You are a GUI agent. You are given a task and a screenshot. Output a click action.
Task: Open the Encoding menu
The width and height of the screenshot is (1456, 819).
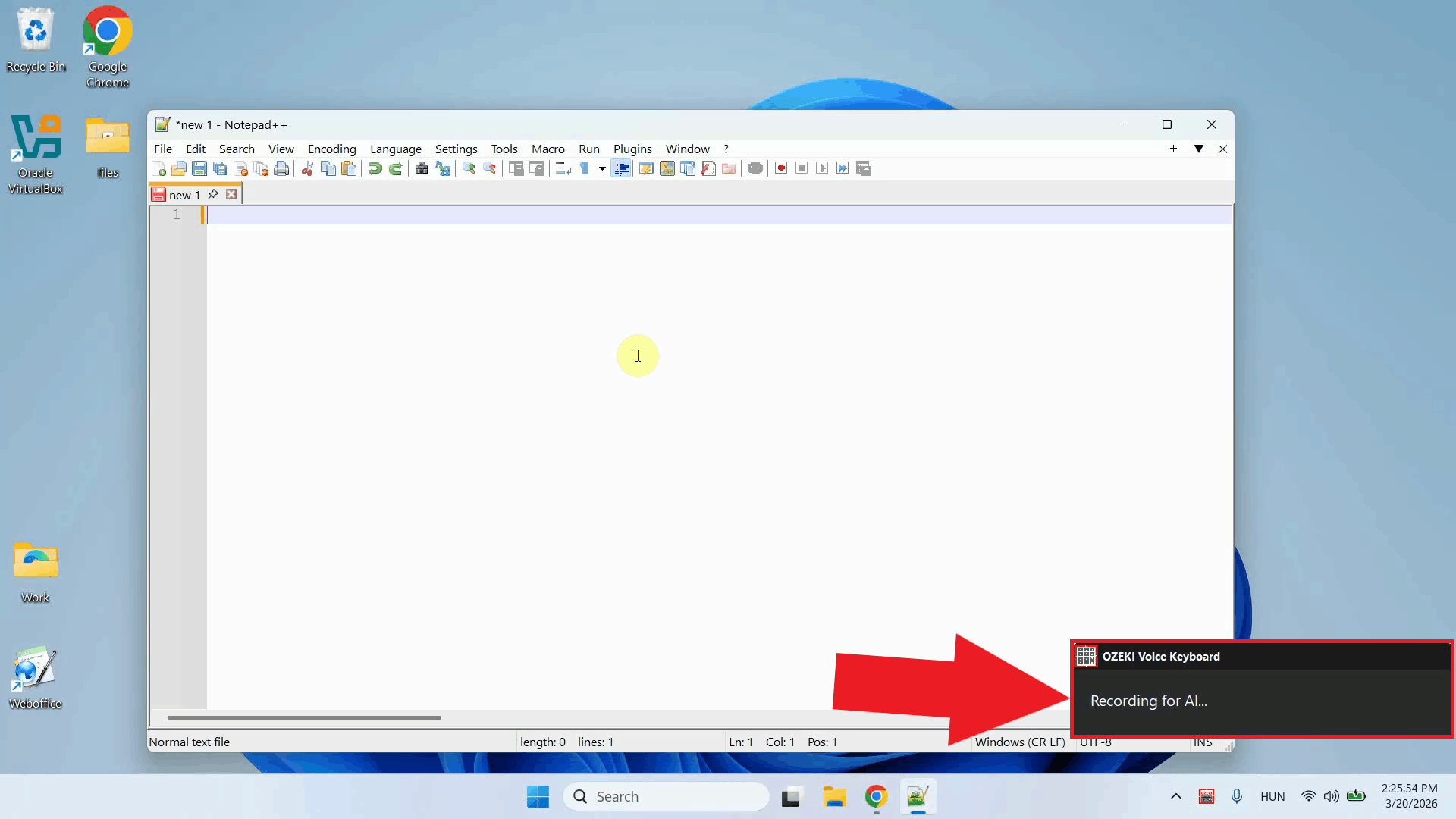[331, 149]
